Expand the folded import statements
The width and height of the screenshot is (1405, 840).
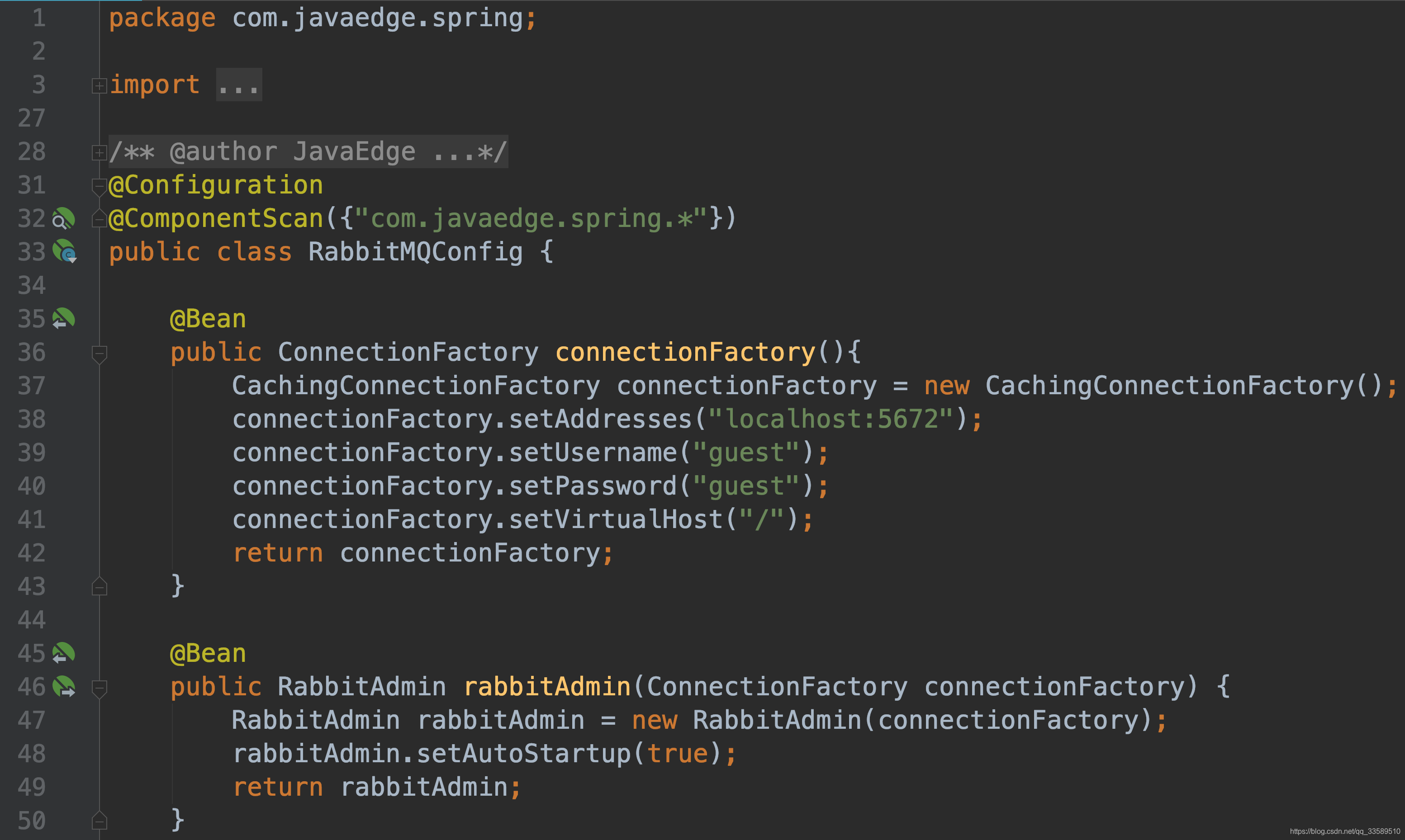[99, 85]
